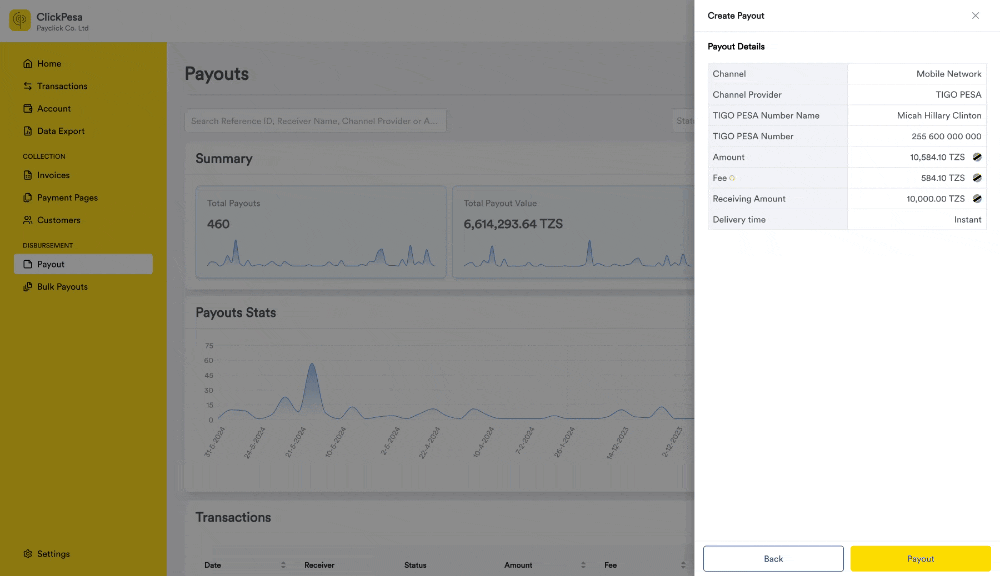
Task: Click the ClickPesa logo icon
Action: pos(20,20)
